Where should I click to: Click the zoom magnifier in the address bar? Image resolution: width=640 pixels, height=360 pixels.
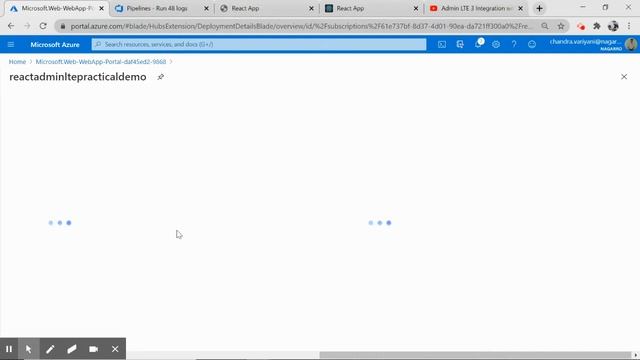point(545,26)
